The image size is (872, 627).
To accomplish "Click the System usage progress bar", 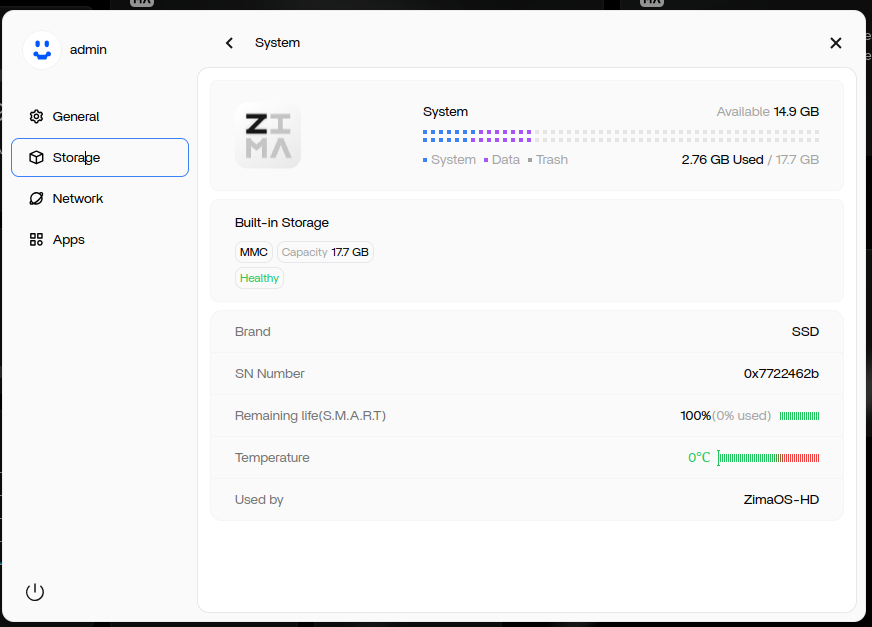I will (621, 134).
